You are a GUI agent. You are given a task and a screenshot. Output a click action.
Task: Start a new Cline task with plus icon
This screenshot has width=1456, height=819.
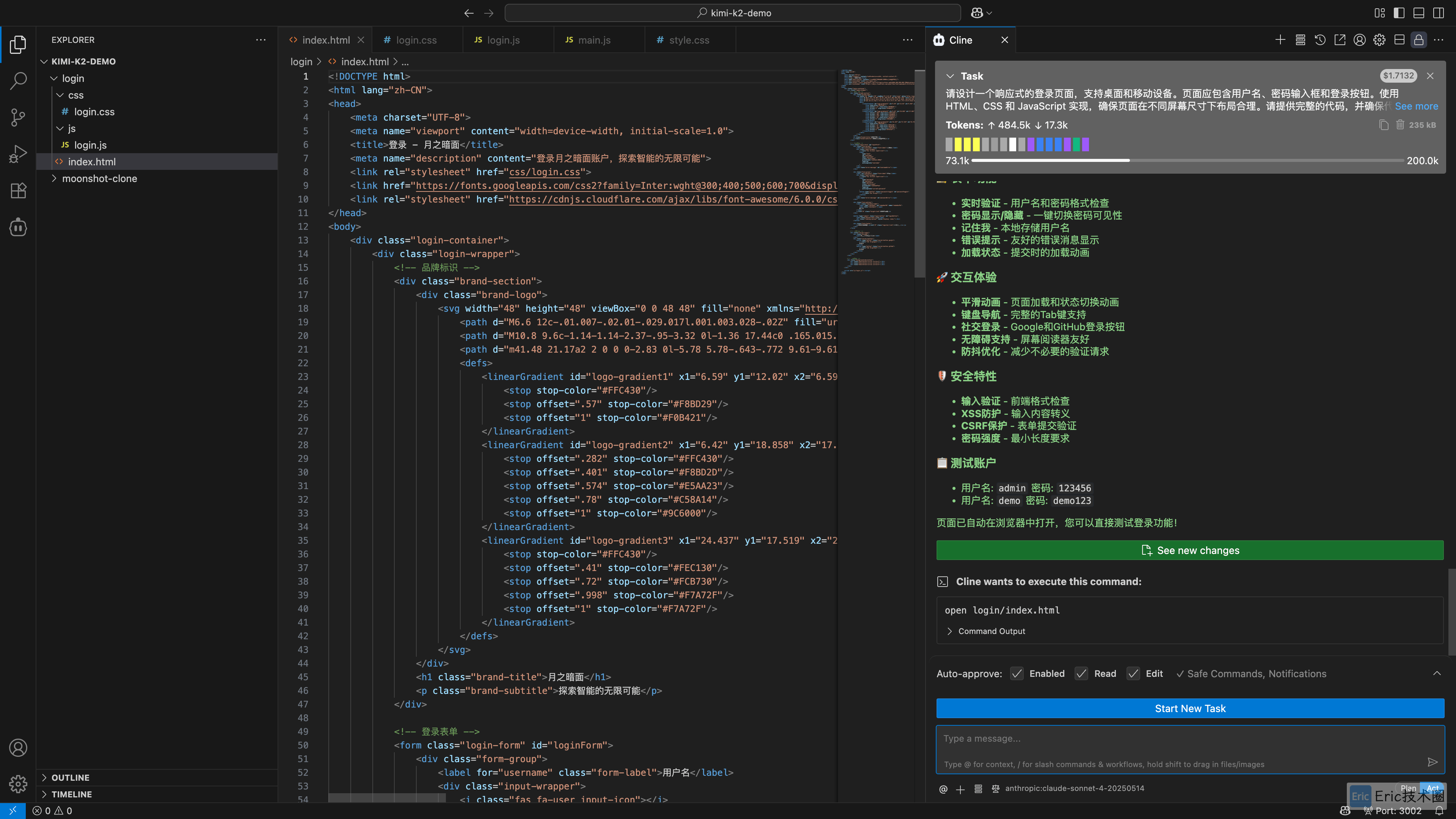click(x=1280, y=39)
